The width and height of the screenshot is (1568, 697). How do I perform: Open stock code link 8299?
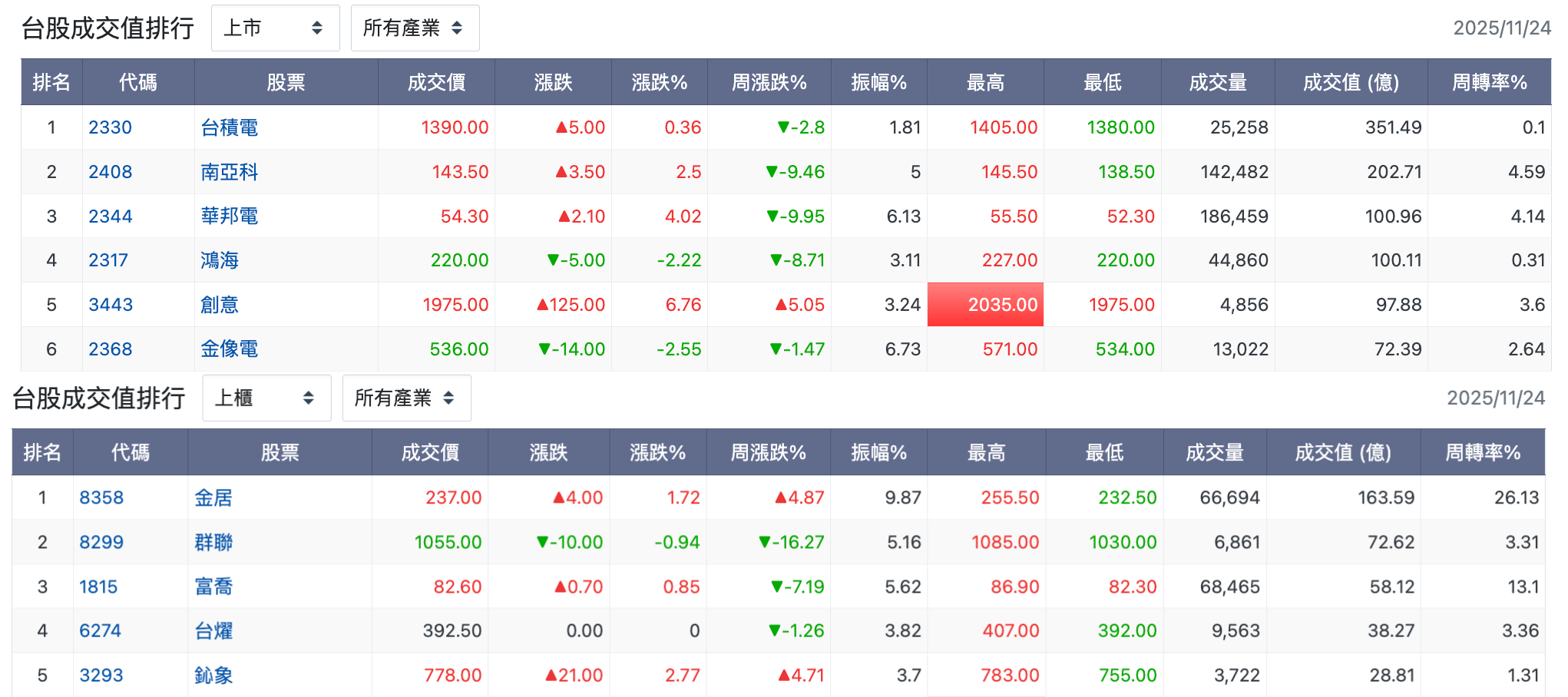101,542
